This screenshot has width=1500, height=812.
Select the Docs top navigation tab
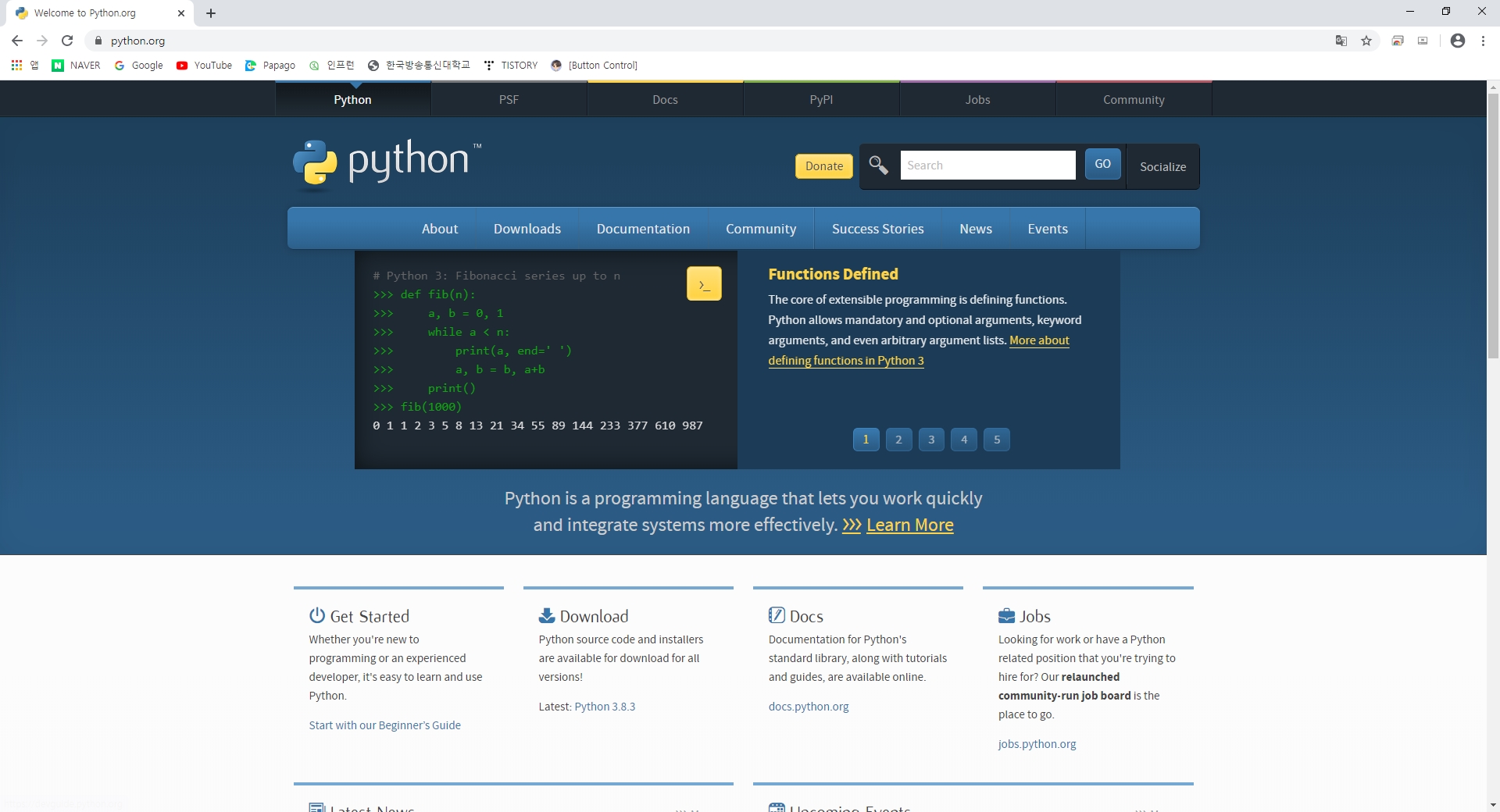[x=666, y=99]
